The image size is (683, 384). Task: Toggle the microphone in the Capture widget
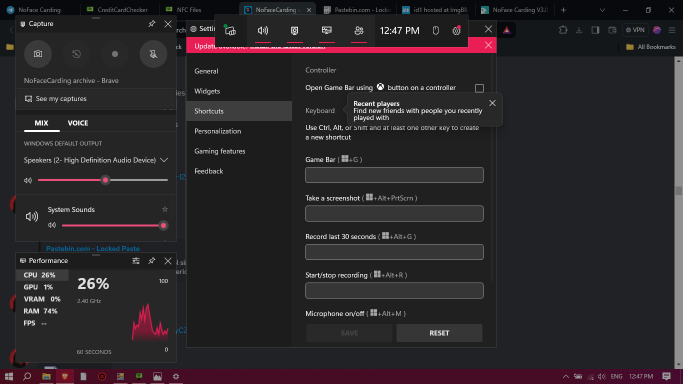153,54
